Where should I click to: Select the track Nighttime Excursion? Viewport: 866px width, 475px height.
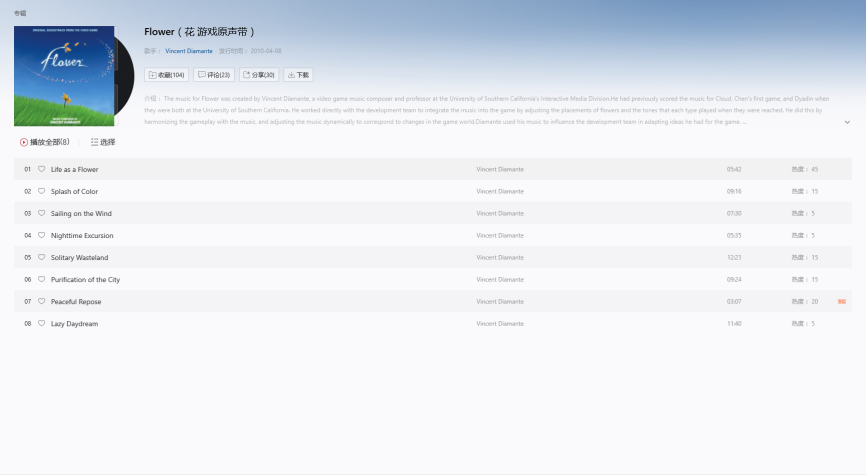[x=82, y=235]
